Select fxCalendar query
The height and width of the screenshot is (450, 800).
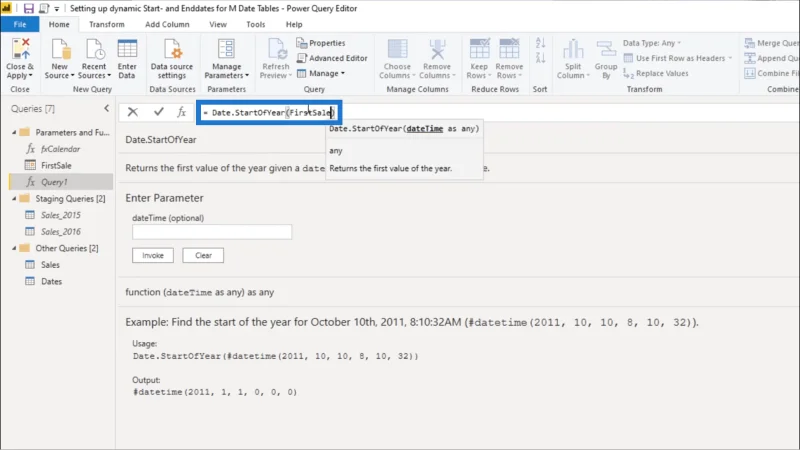[x=61, y=149]
